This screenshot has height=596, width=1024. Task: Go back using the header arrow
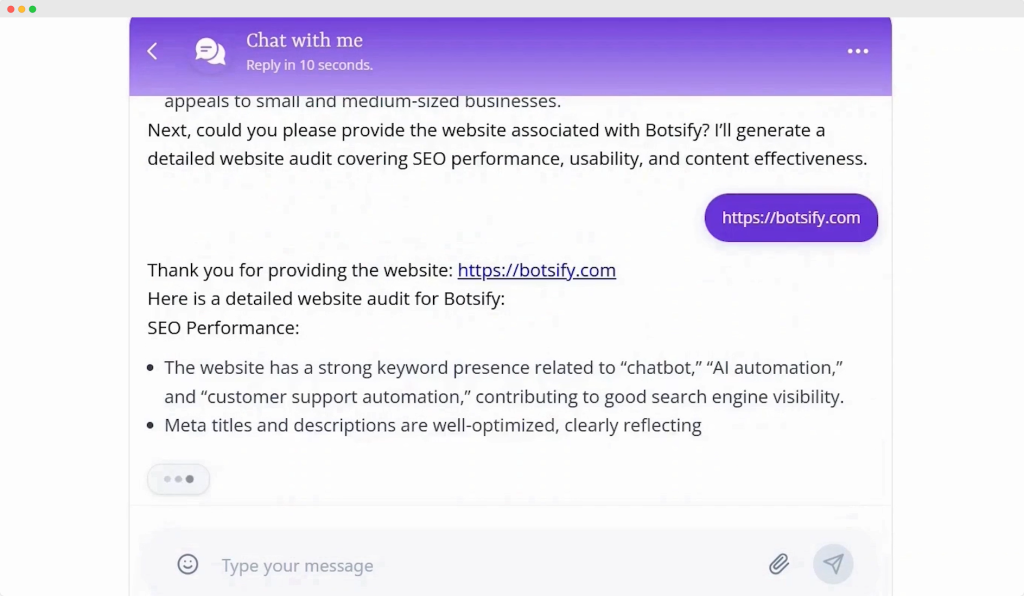click(x=152, y=50)
